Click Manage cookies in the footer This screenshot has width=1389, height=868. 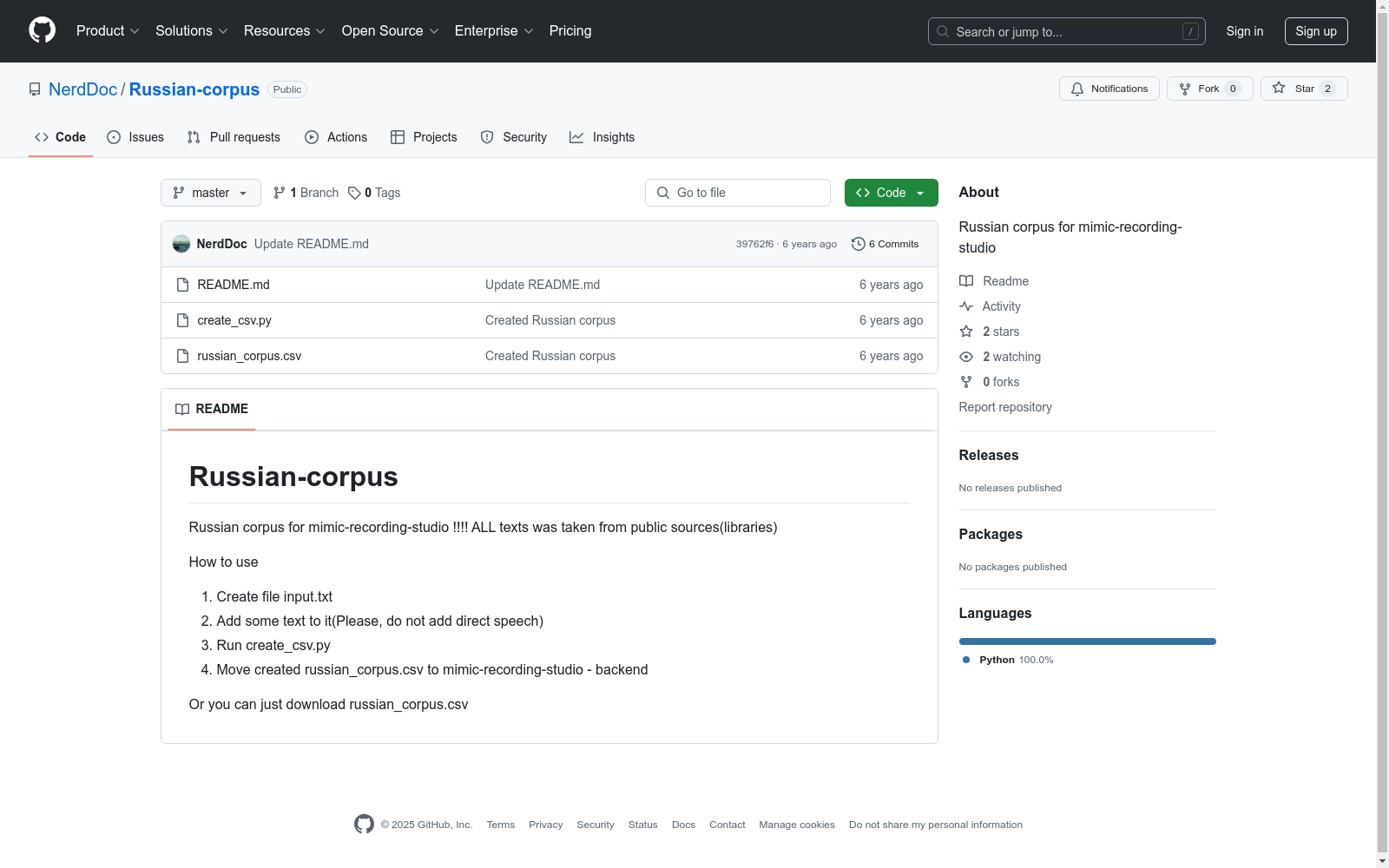[x=797, y=825]
